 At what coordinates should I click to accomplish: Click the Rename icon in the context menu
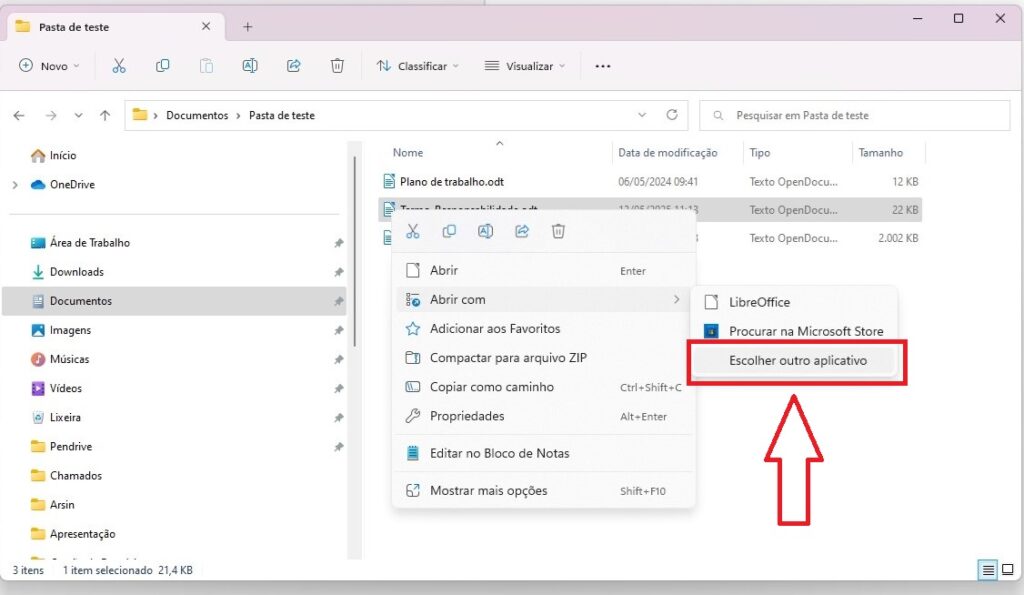[485, 231]
